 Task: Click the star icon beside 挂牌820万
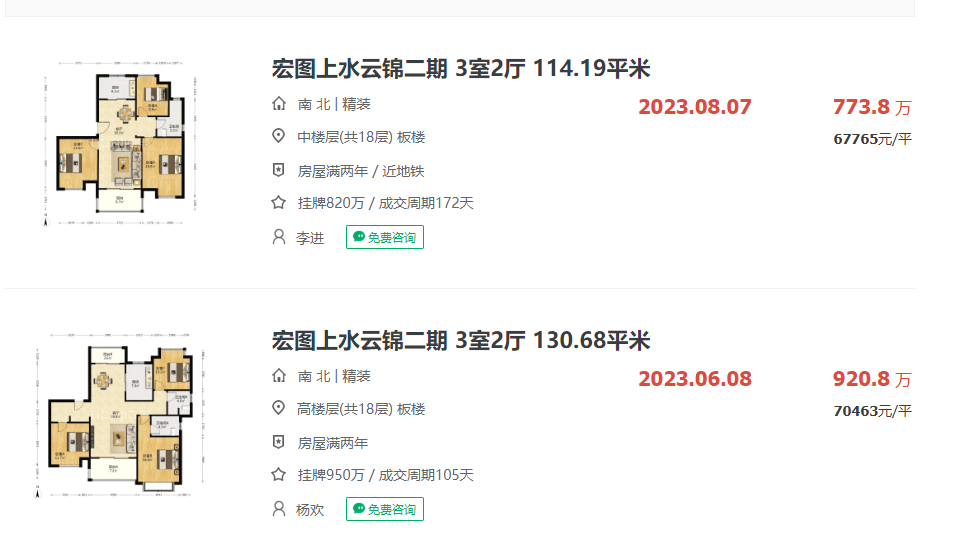point(279,203)
